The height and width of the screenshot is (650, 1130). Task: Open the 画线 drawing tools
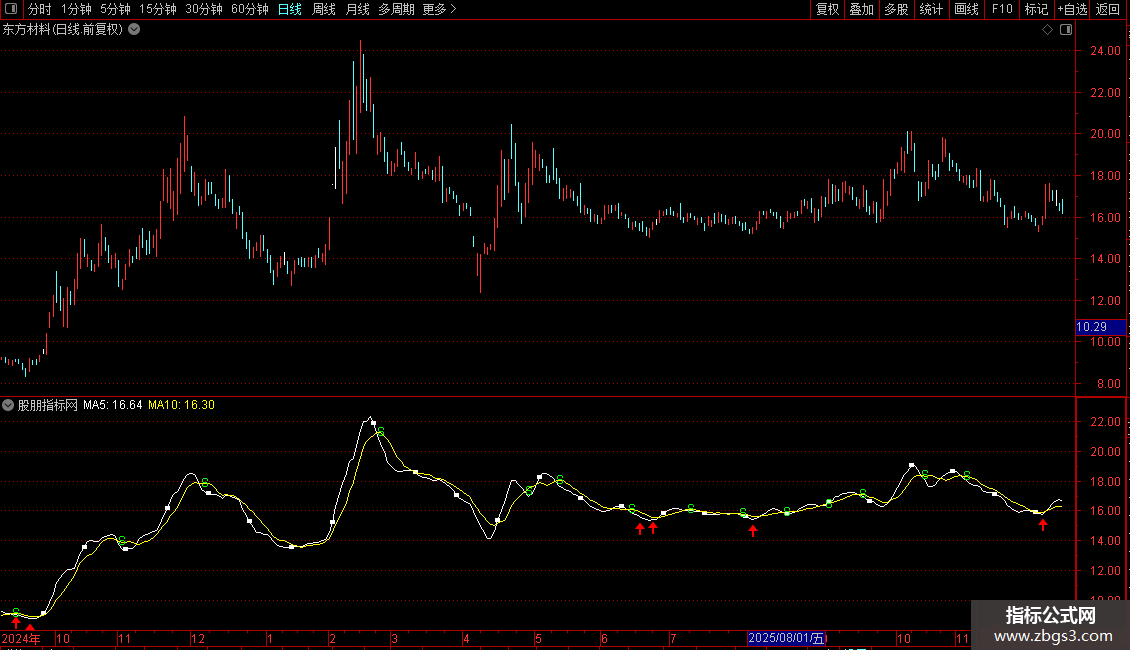coord(966,9)
